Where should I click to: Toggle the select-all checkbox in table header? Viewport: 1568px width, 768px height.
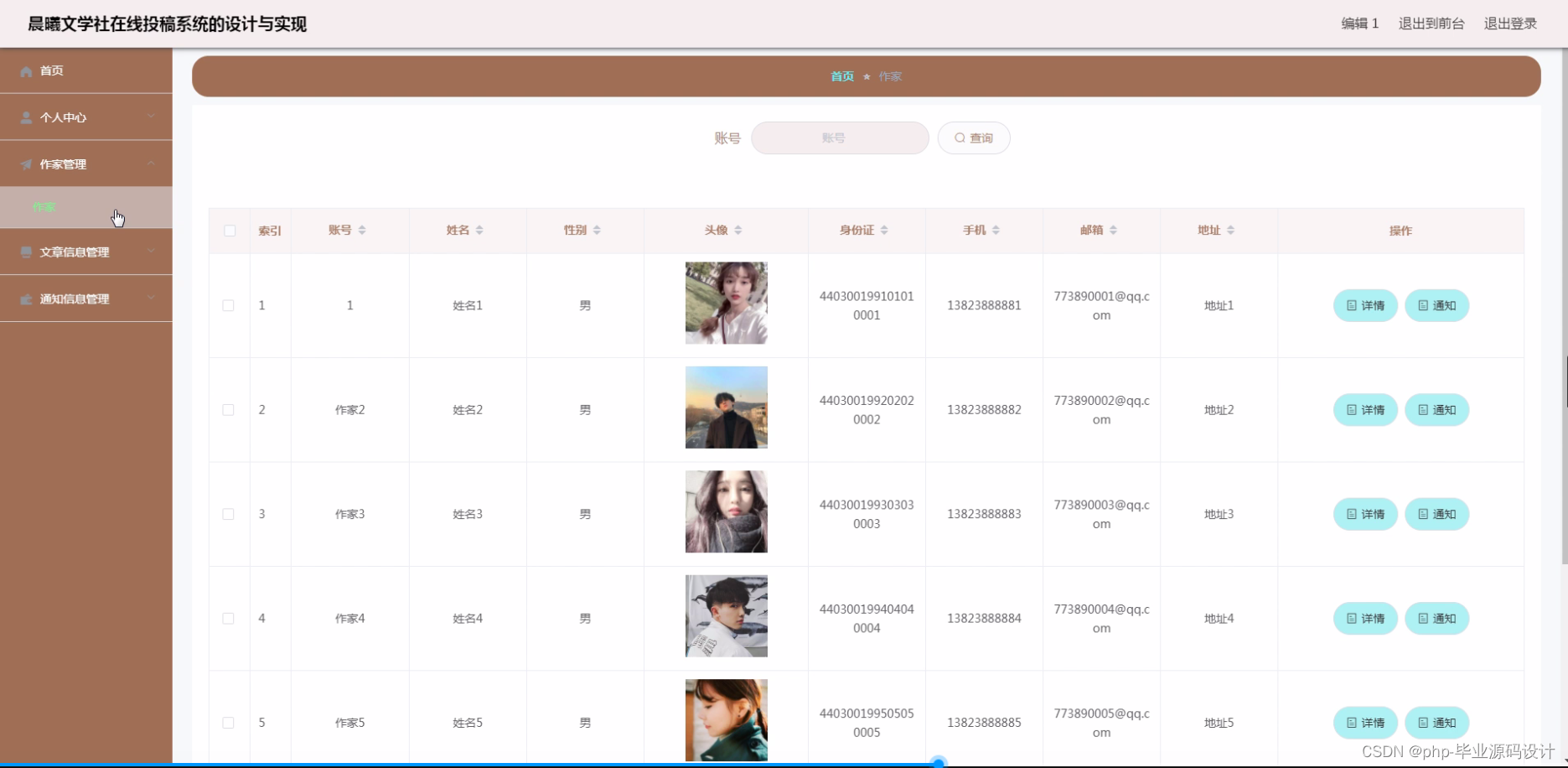tap(228, 231)
